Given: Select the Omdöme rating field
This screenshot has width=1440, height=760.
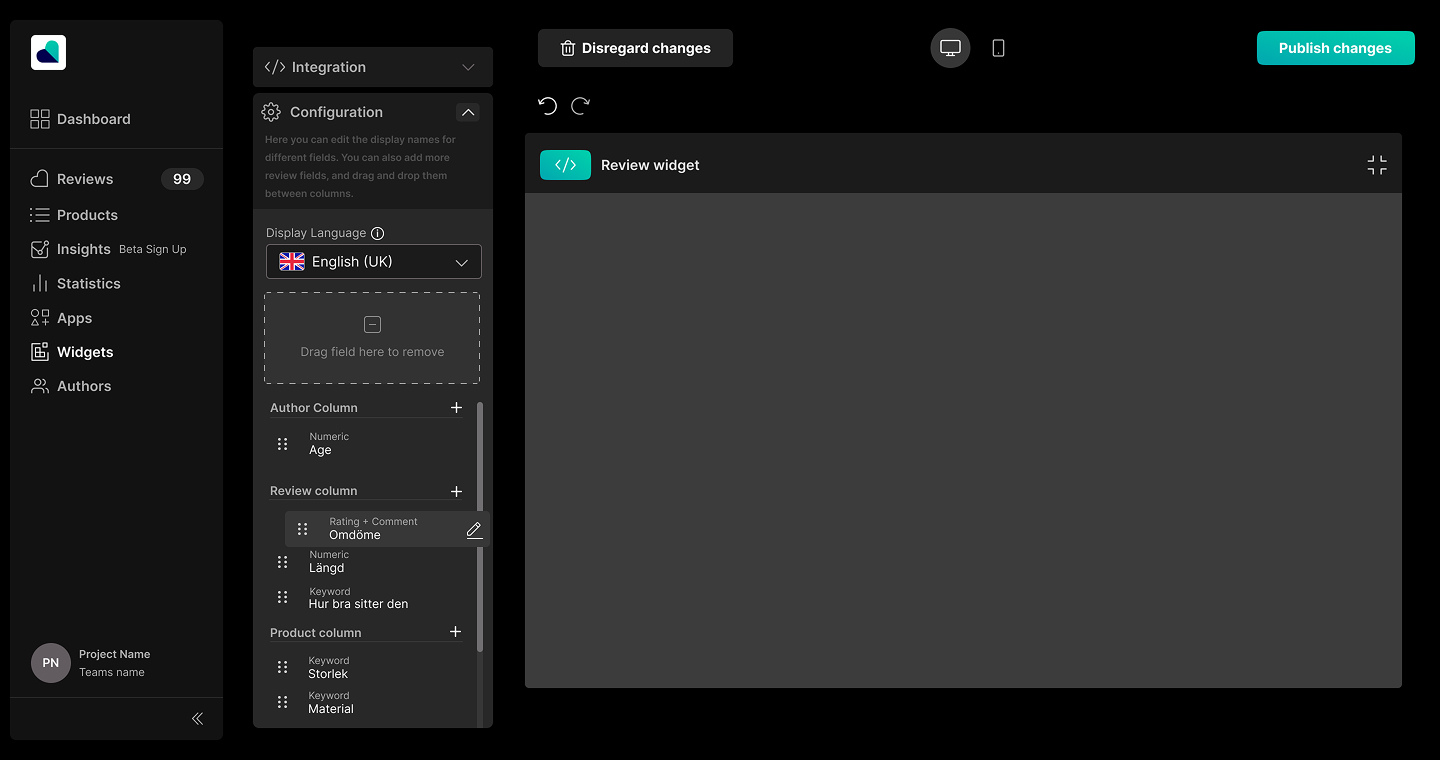Looking at the screenshot, I should [x=387, y=529].
